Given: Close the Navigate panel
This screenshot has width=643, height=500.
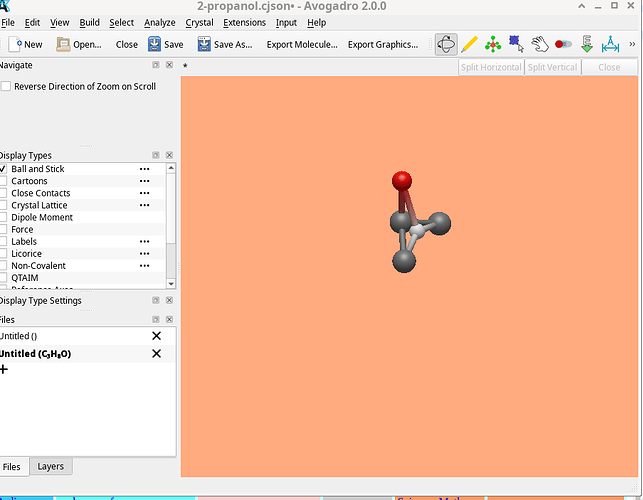Looking at the screenshot, I should point(169,65).
